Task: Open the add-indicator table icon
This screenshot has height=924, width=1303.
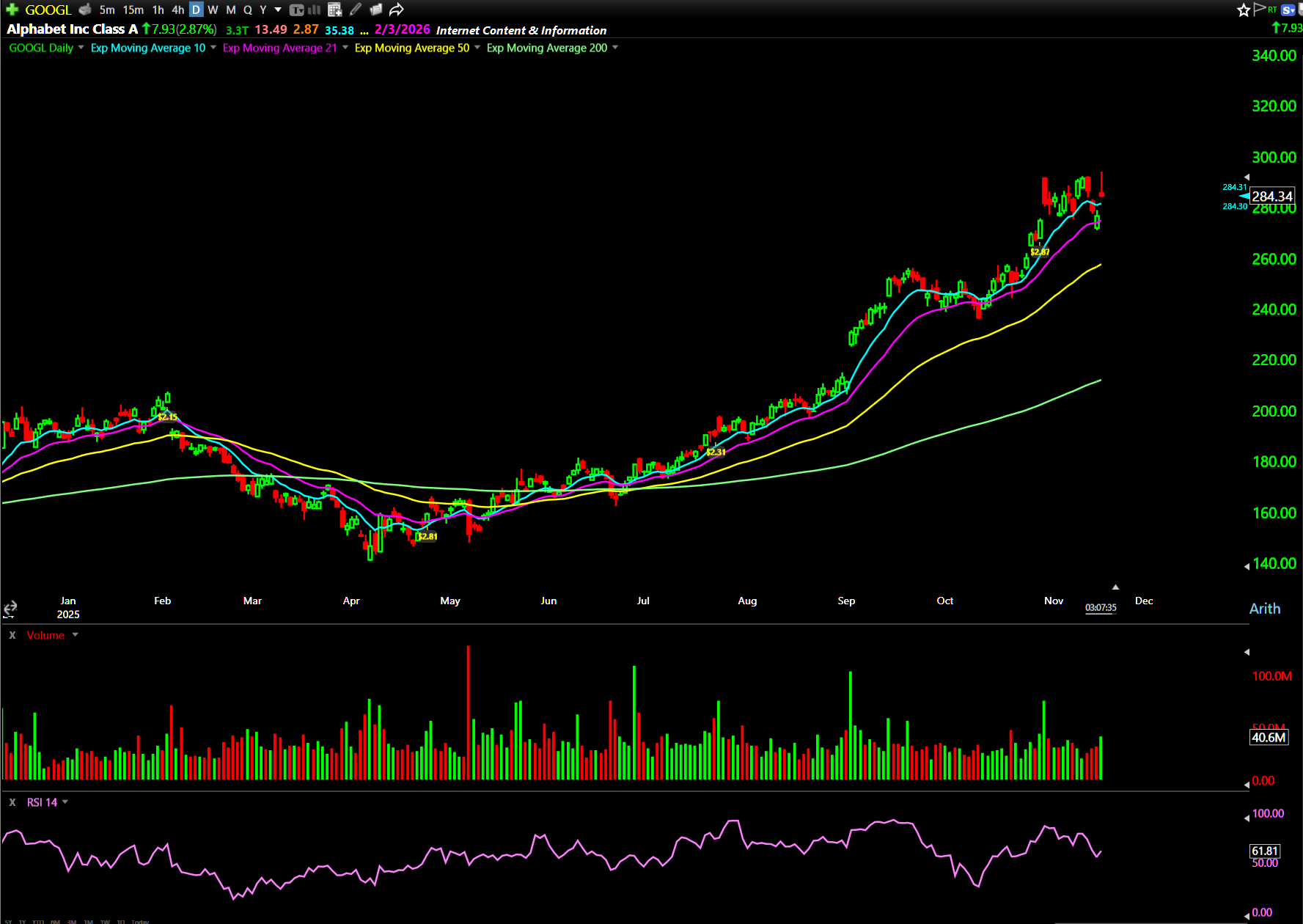Action: click(334, 10)
